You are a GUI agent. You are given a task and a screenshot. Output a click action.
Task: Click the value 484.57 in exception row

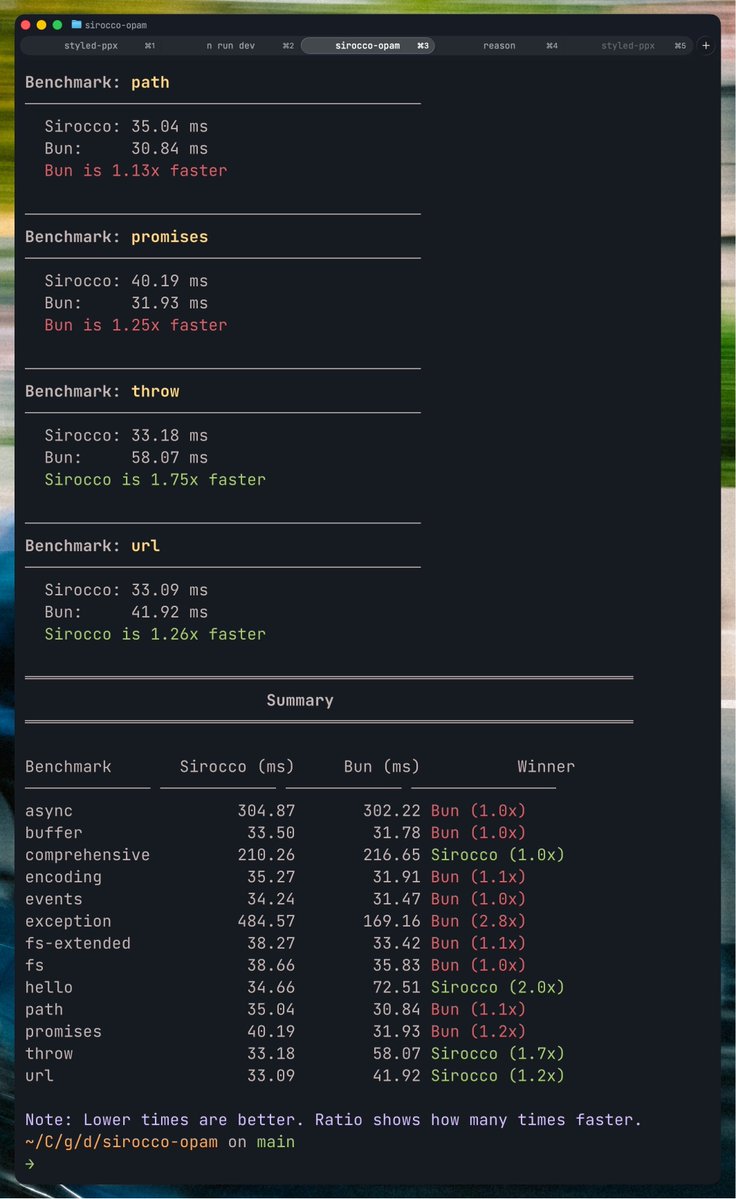(266, 921)
